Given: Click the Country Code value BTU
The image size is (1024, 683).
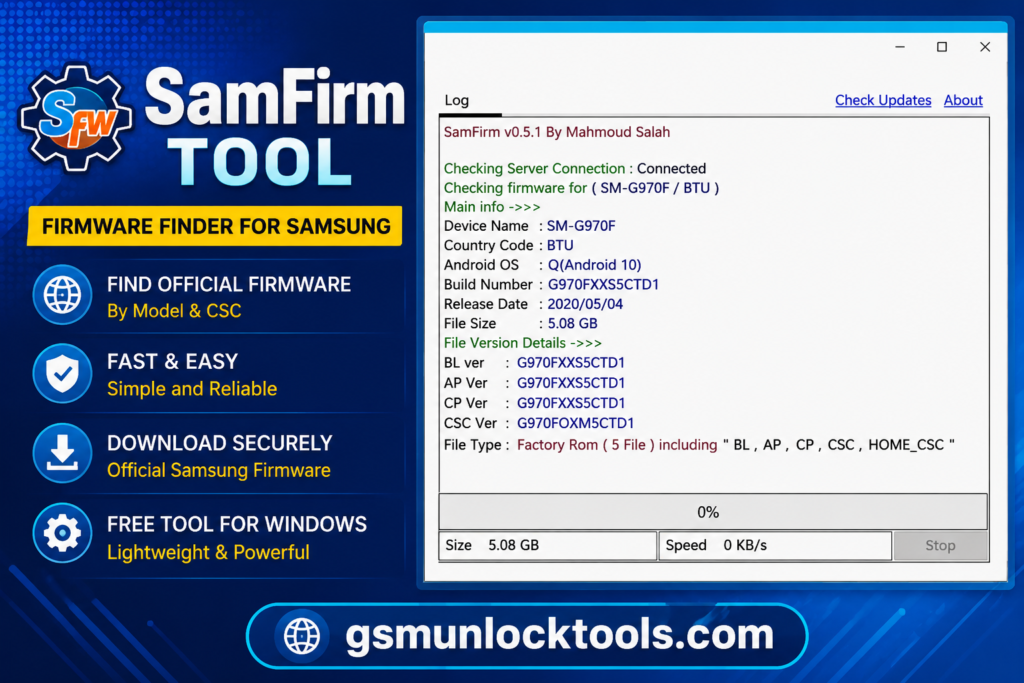Looking at the screenshot, I should point(560,246).
